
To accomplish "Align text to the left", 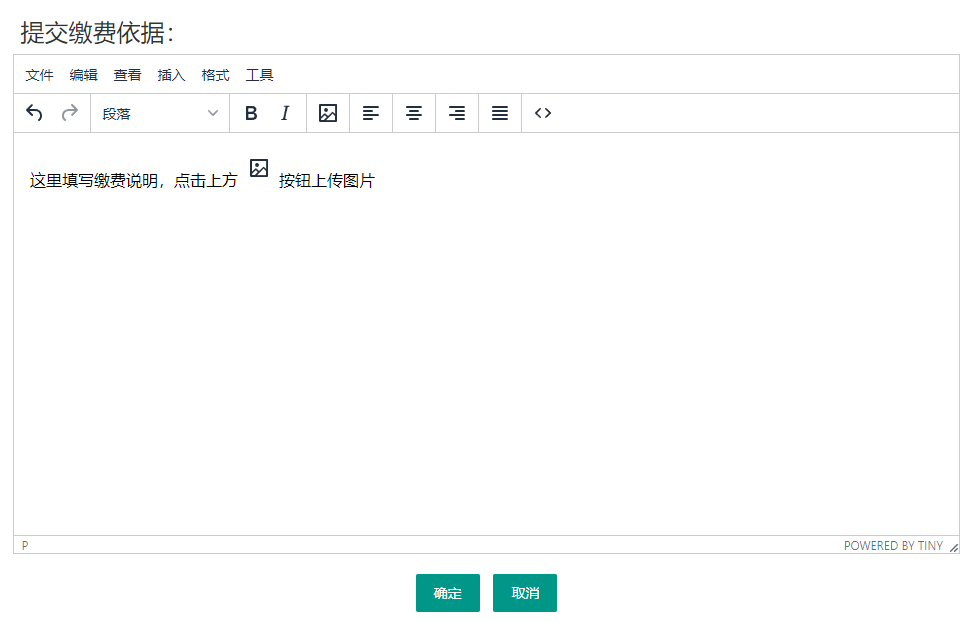I will (x=371, y=113).
